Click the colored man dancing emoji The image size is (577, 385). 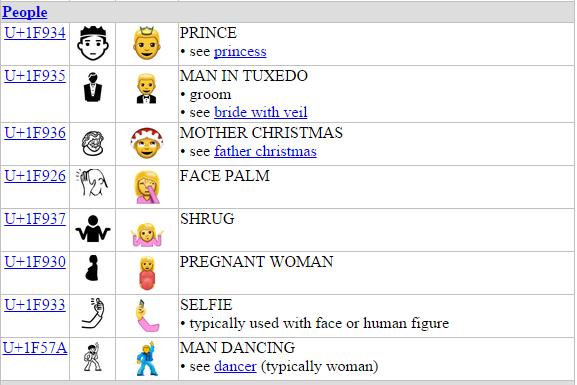(x=148, y=358)
